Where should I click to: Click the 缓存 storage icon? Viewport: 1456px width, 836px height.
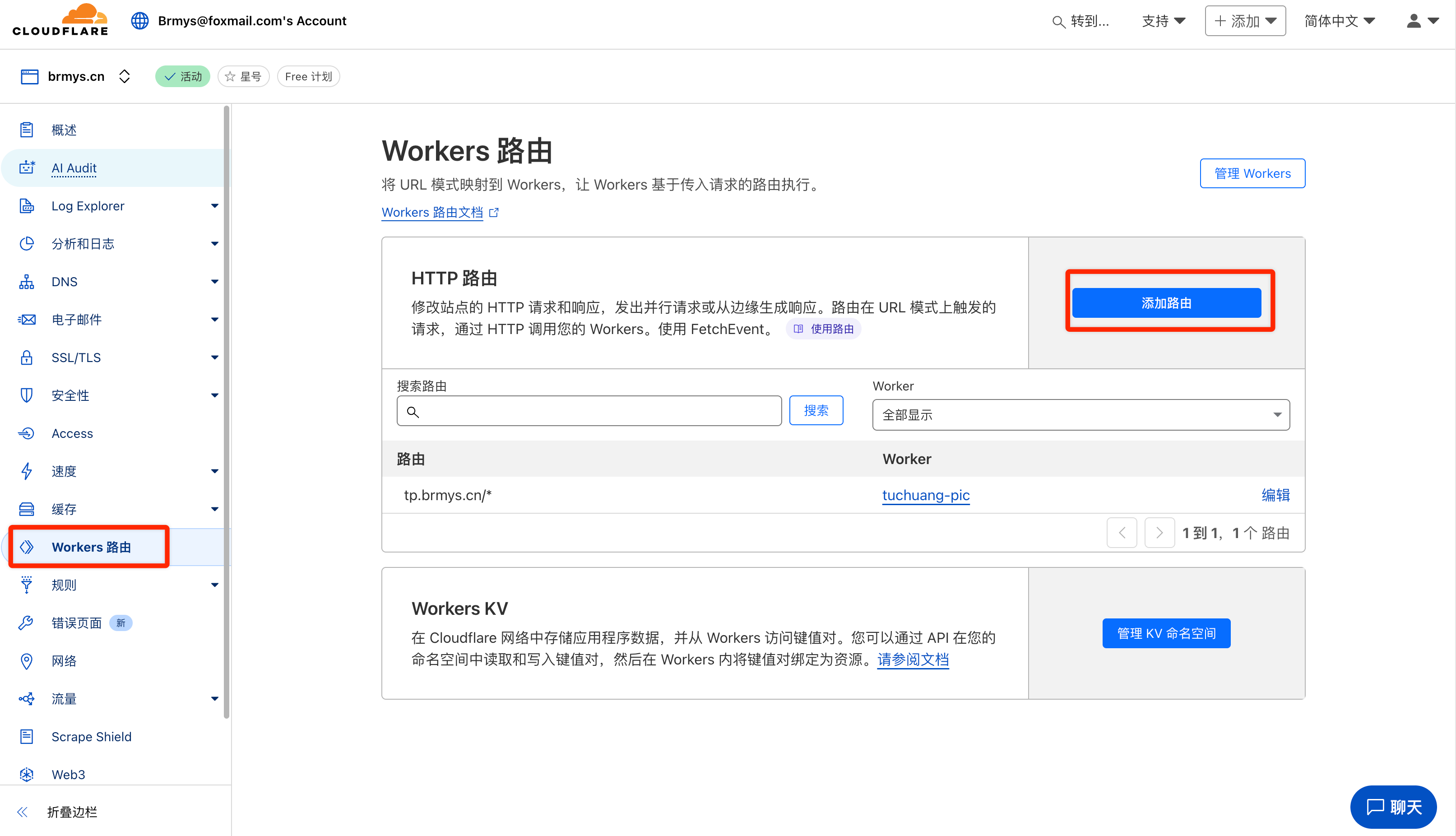tap(26, 509)
